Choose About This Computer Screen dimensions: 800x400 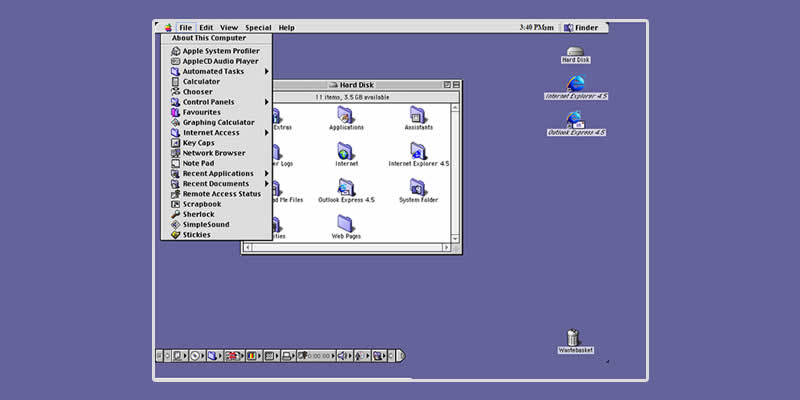tap(215, 38)
